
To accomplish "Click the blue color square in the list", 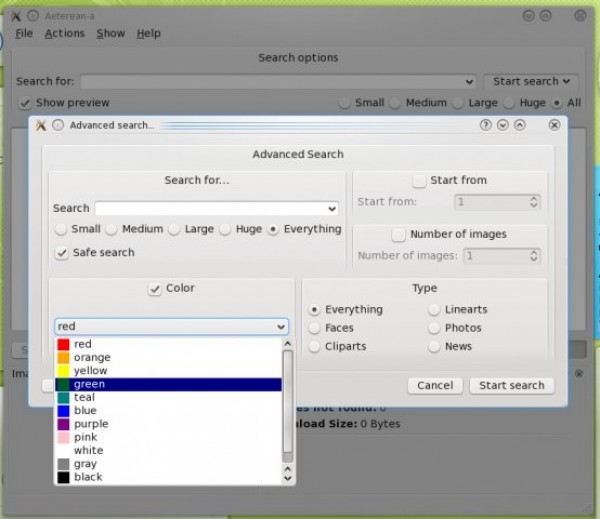I will (x=64, y=411).
